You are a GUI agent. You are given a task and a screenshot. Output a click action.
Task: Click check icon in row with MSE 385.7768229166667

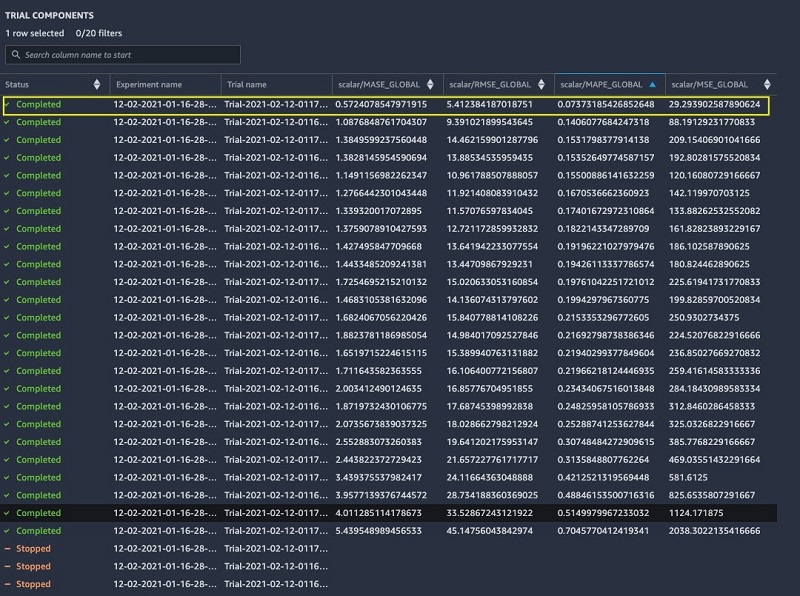coord(7,442)
